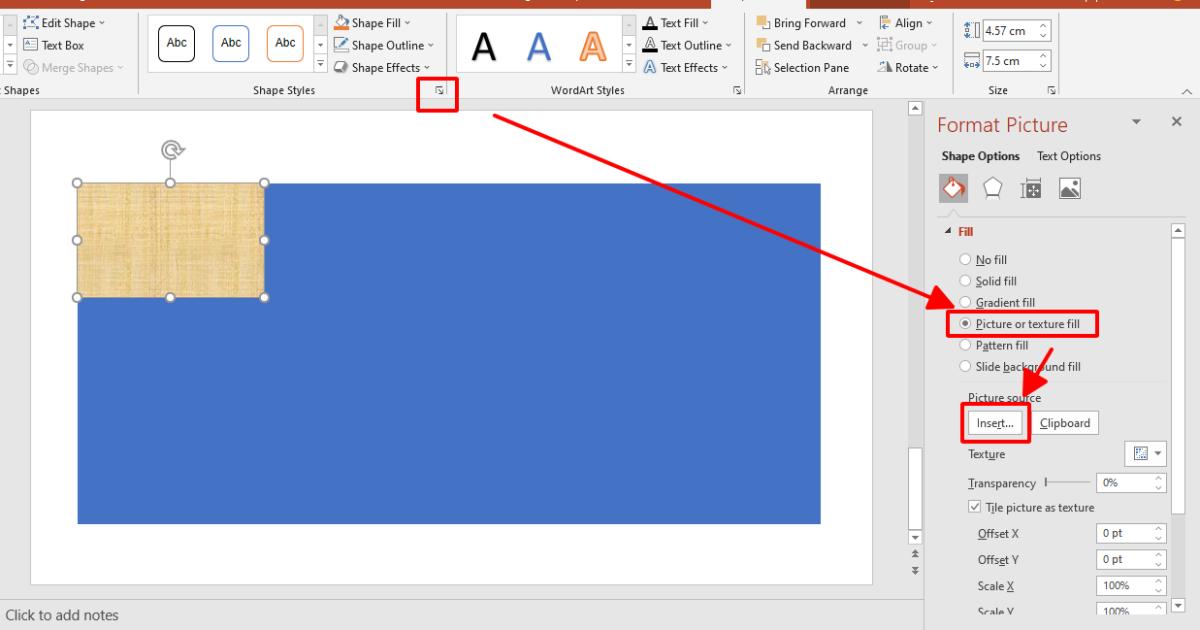The width and height of the screenshot is (1200, 630).
Task: Click the Offset Y value field
Action: point(1123,560)
